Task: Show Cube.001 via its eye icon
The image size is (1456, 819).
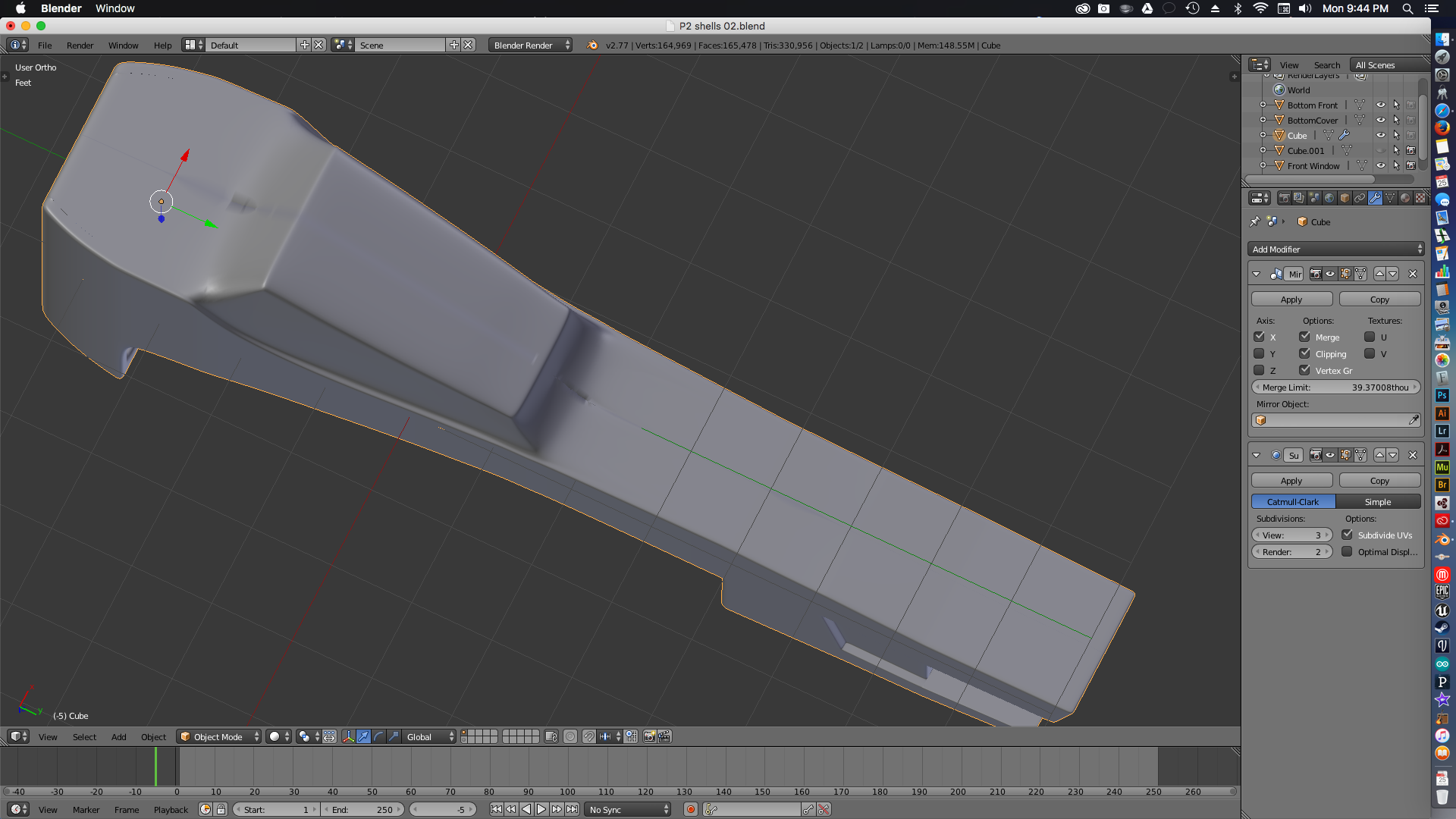Action: (1381, 150)
